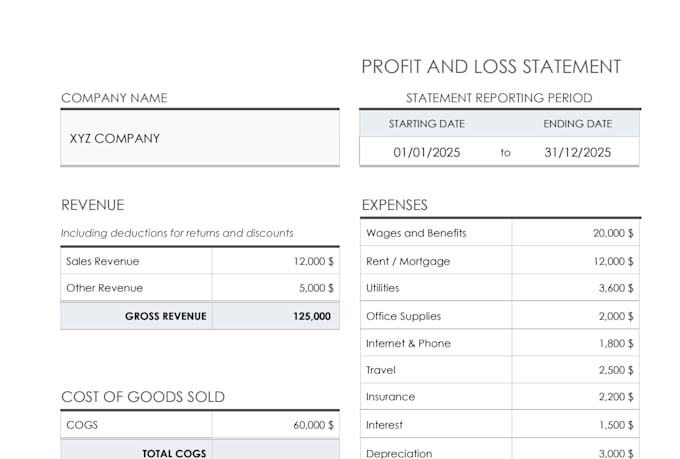Select the Sales Revenue label cell
The height and width of the screenshot is (459, 680).
pyautogui.click(x=137, y=261)
